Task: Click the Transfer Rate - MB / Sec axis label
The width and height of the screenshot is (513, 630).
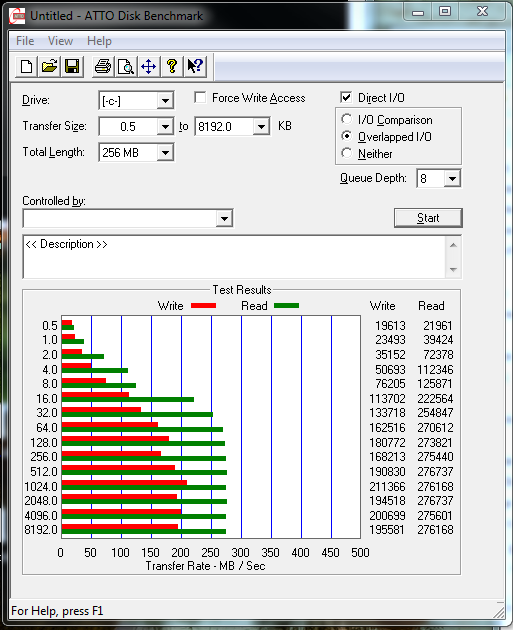Action: click(205, 566)
